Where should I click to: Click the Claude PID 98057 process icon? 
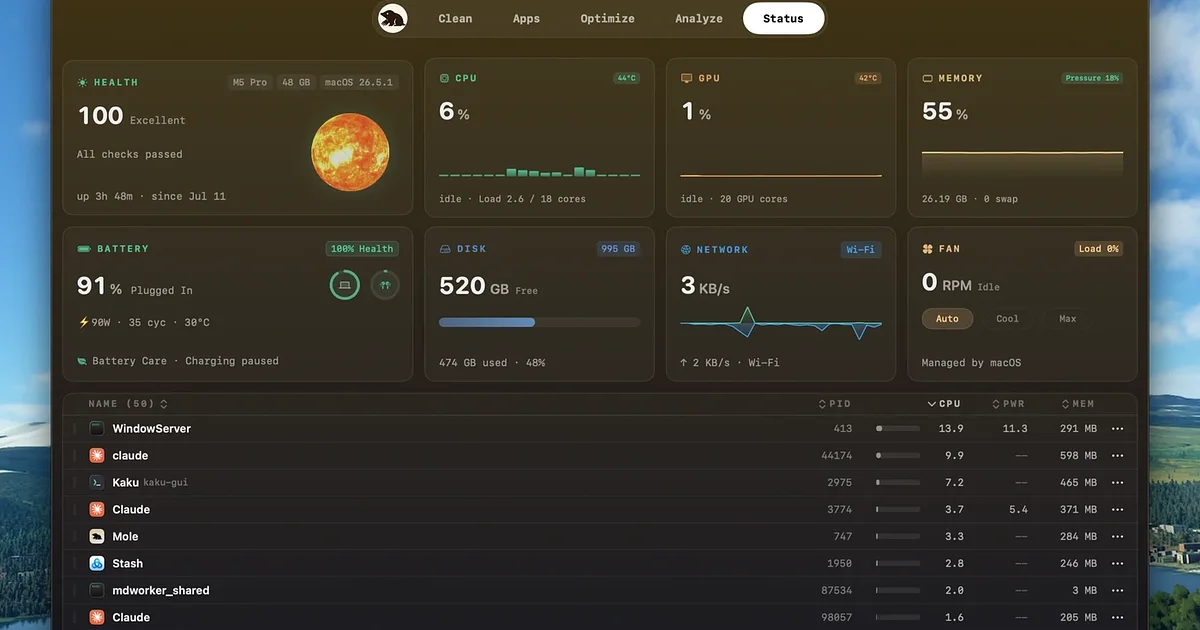tap(97, 617)
